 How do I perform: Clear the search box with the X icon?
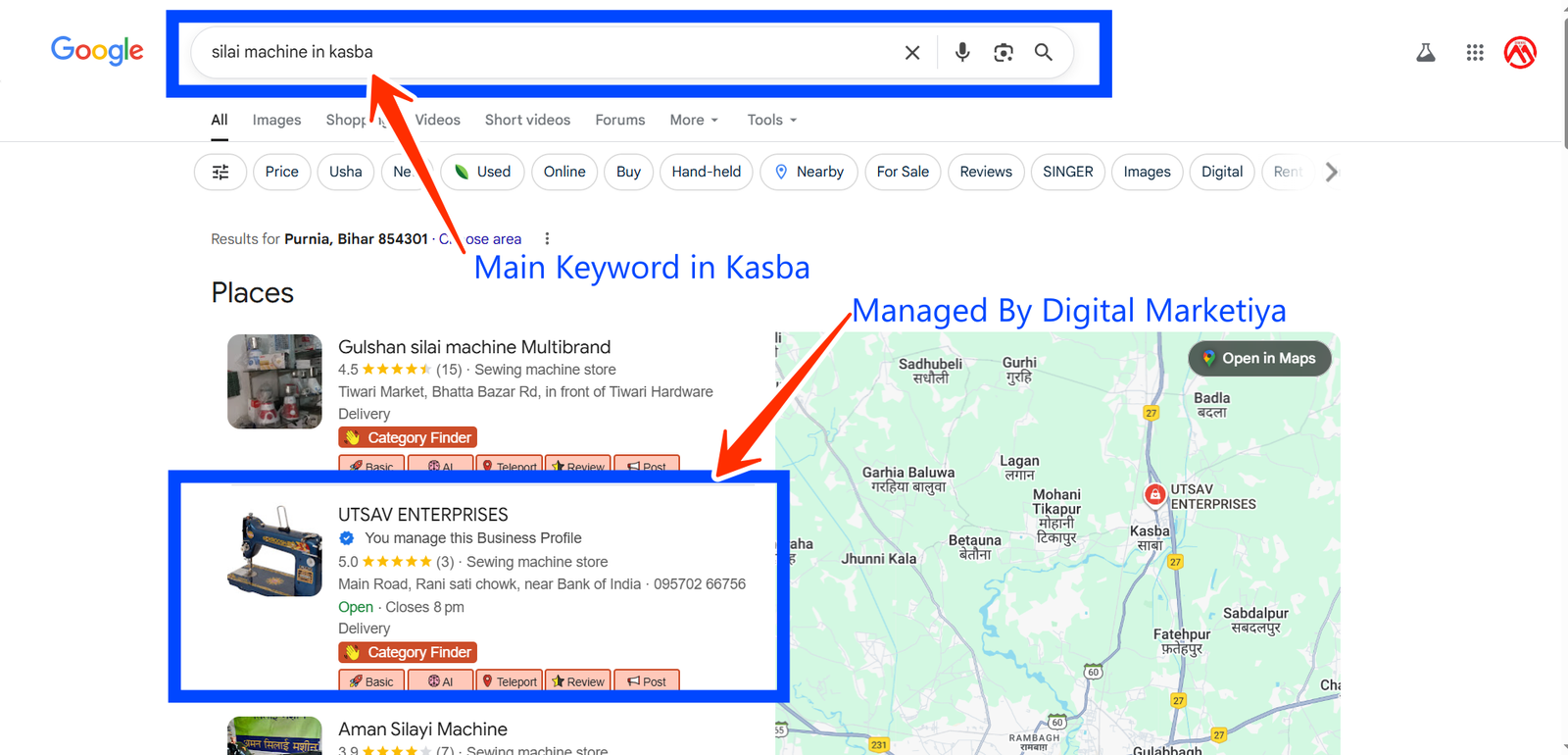click(911, 53)
